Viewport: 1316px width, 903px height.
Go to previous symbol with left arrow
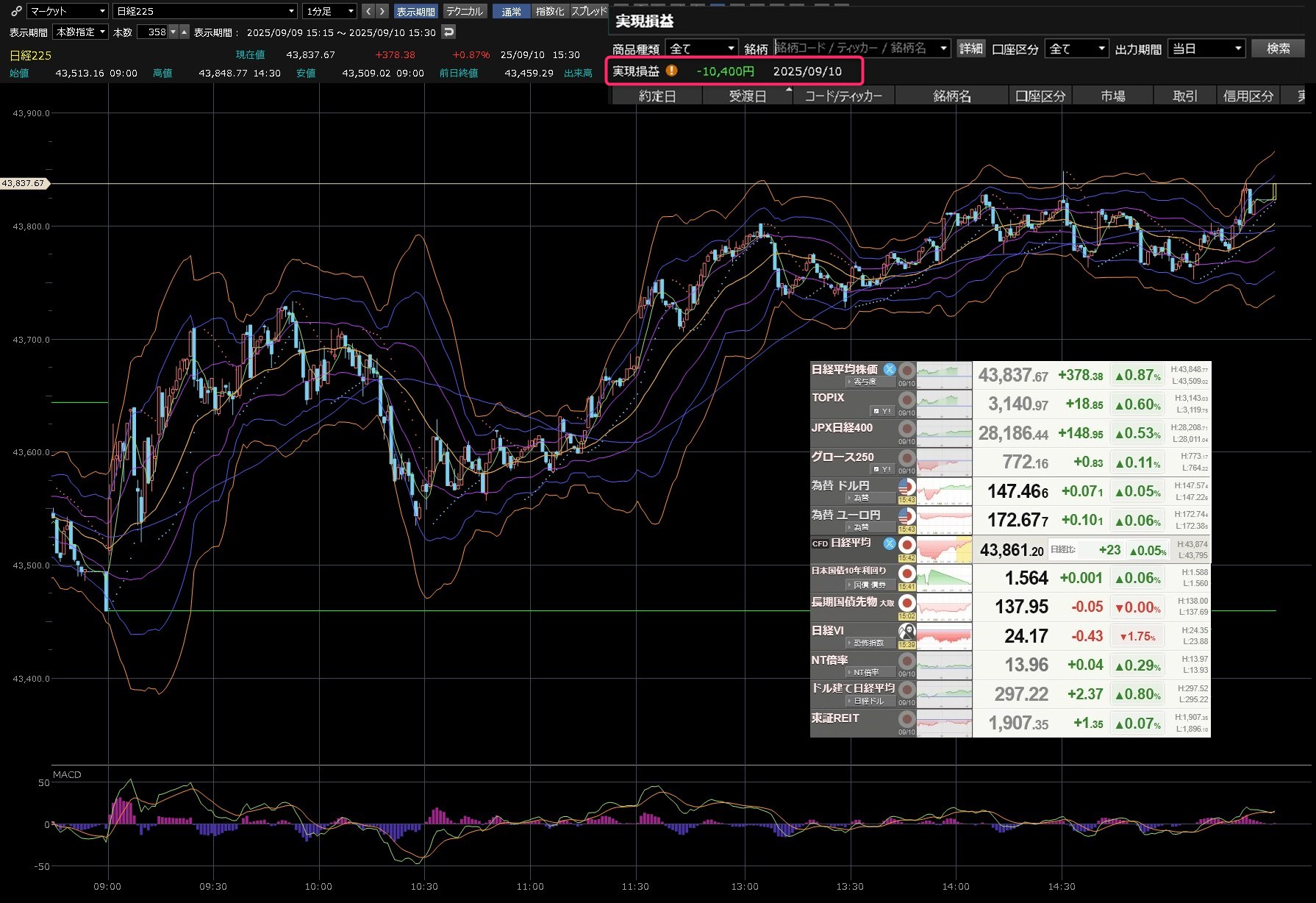(368, 11)
